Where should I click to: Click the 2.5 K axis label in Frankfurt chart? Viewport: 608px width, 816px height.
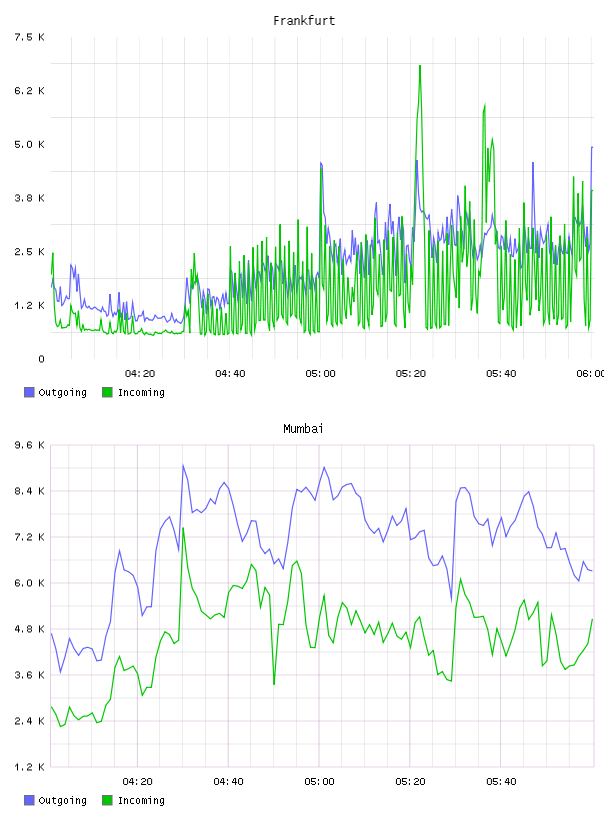(29, 251)
